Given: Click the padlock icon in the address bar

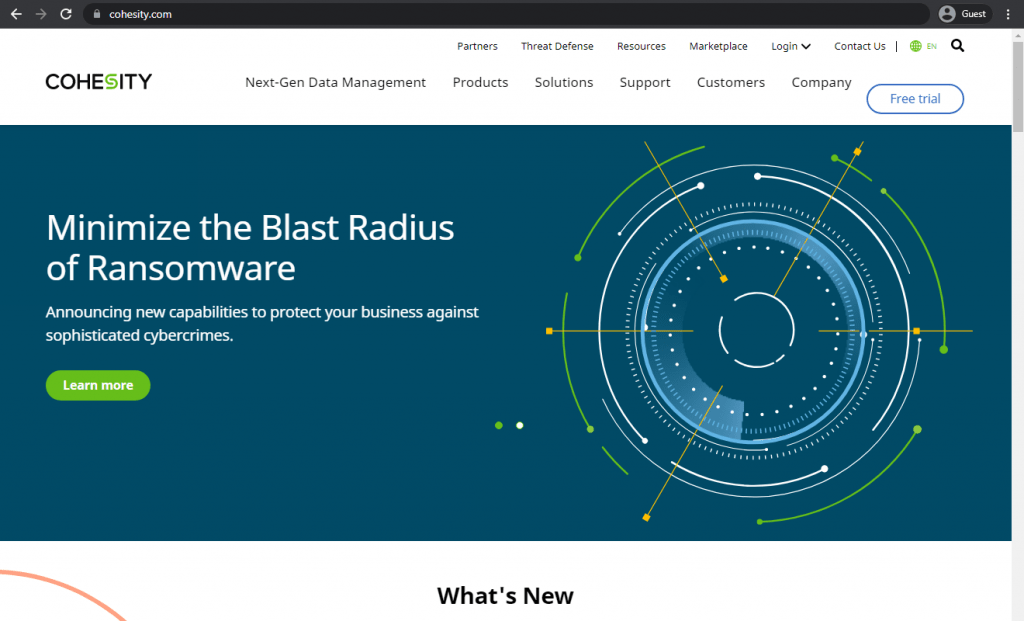Looking at the screenshot, I should click(x=97, y=14).
